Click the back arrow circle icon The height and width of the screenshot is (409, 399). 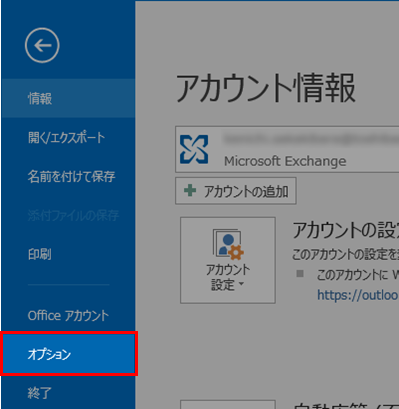click(42, 45)
